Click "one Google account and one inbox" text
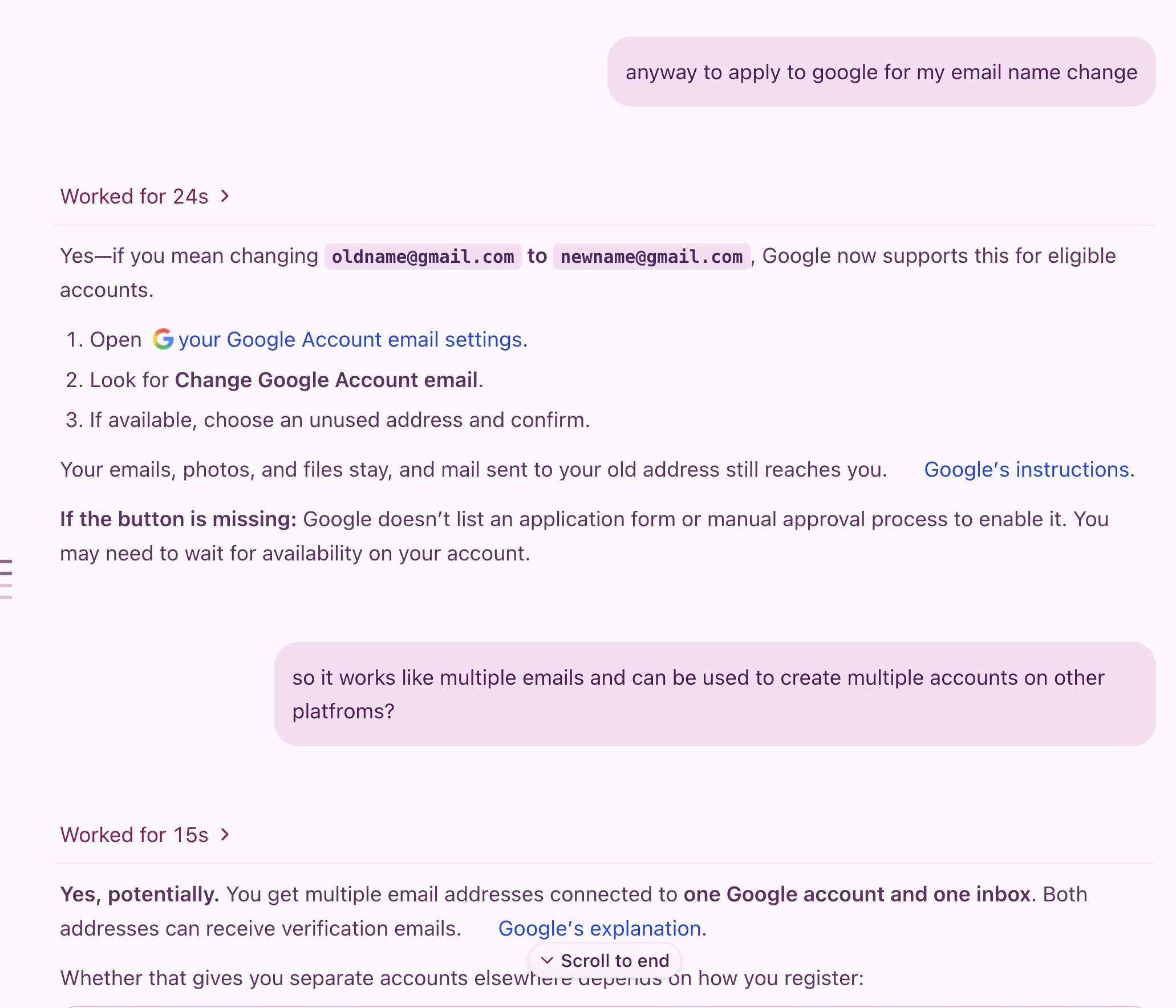 pyautogui.click(x=857, y=894)
